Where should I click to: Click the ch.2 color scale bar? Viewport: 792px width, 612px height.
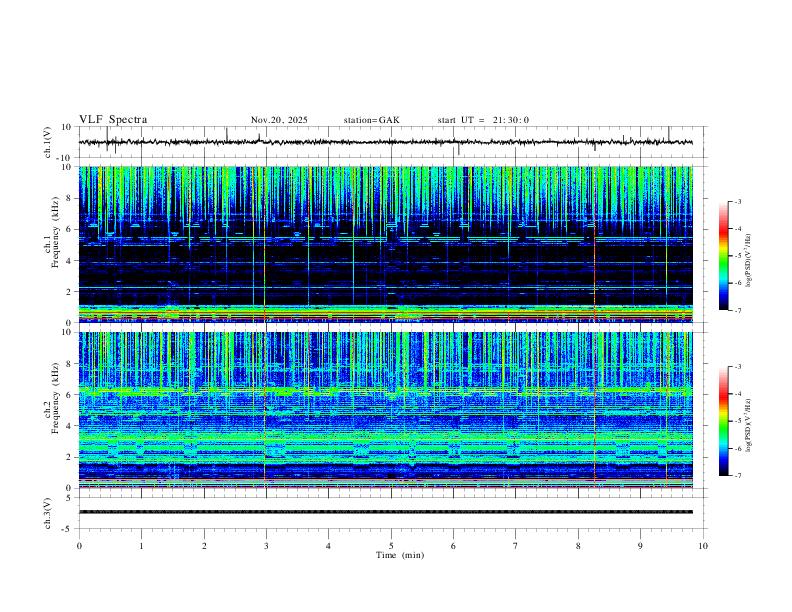coord(723,421)
